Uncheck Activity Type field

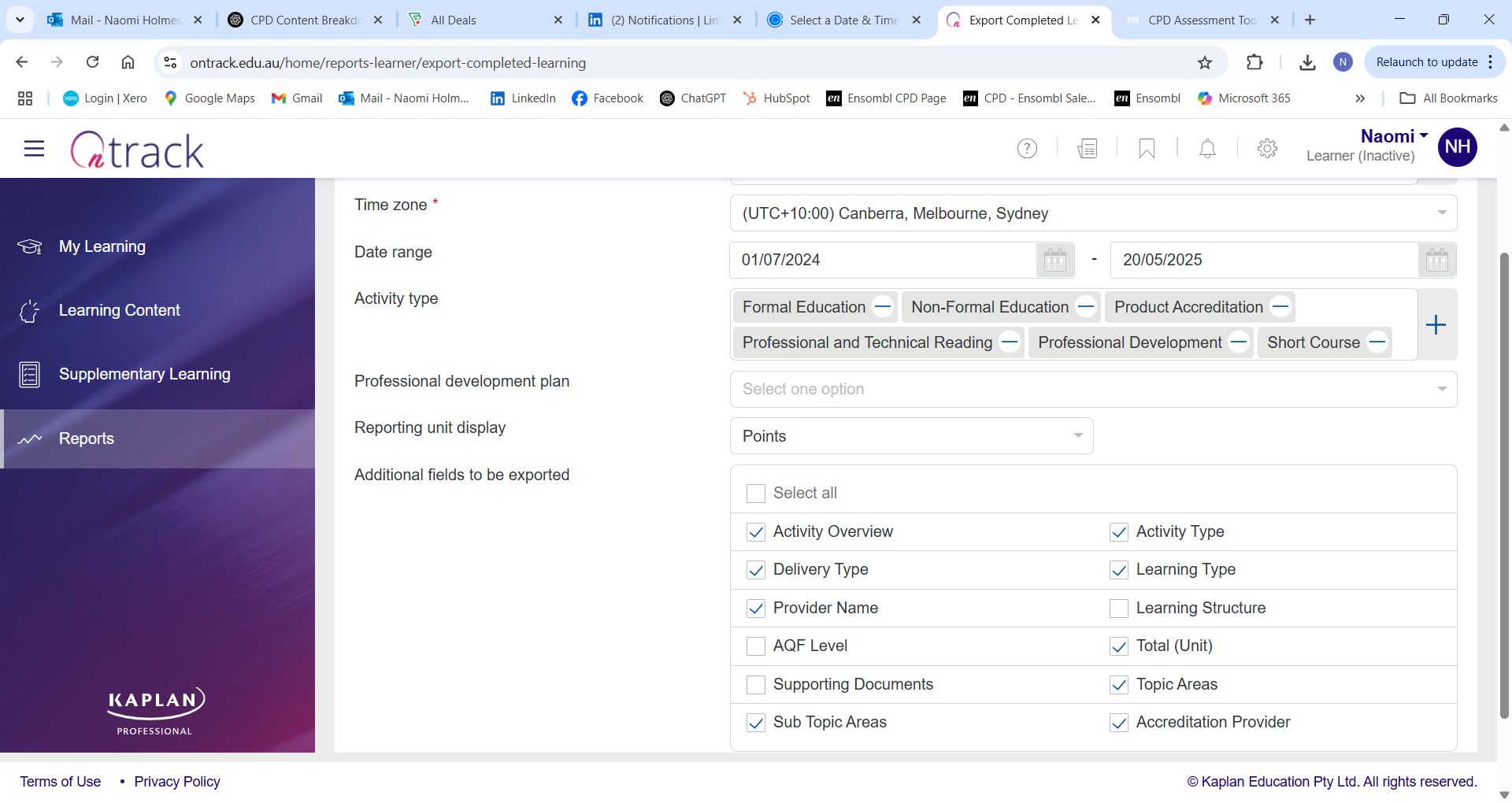1119,532
